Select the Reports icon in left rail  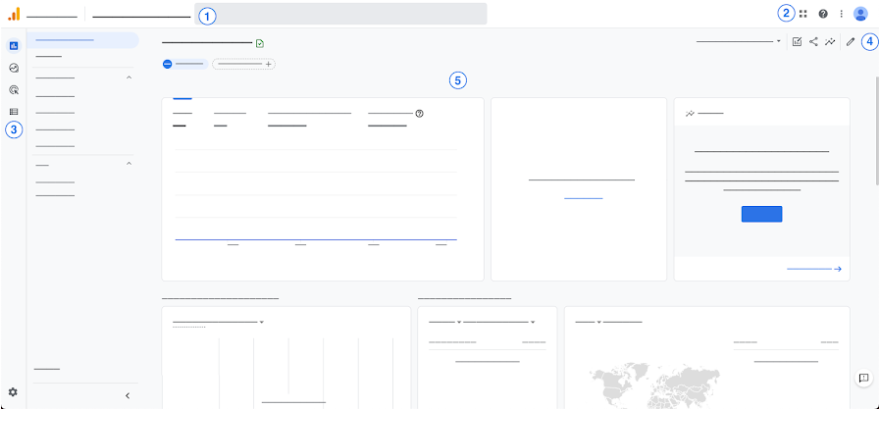click(x=14, y=46)
